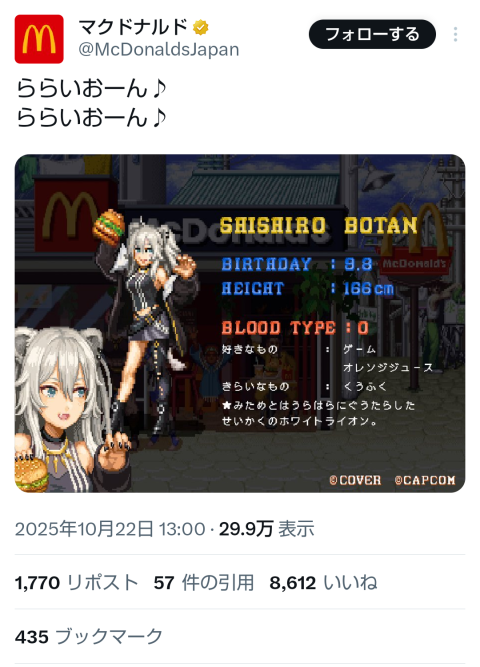Click the 435 ブックマーク count
The width and height of the screenshot is (480, 667).
click(89, 637)
